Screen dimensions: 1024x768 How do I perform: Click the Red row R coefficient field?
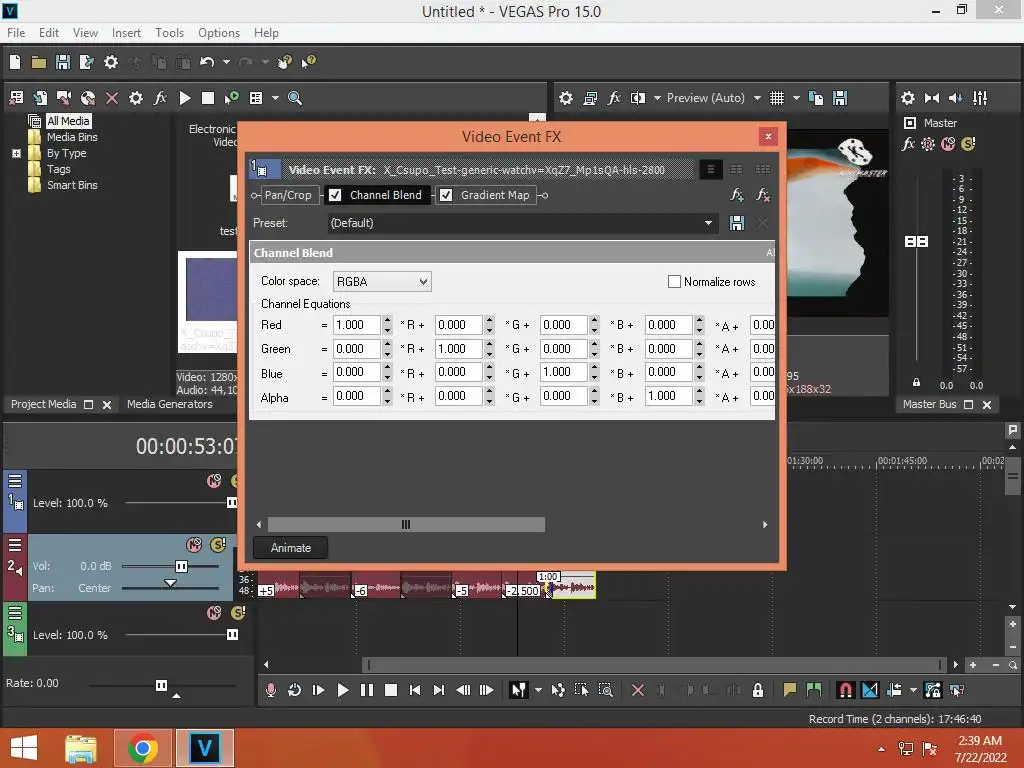(x=357, y=325)
